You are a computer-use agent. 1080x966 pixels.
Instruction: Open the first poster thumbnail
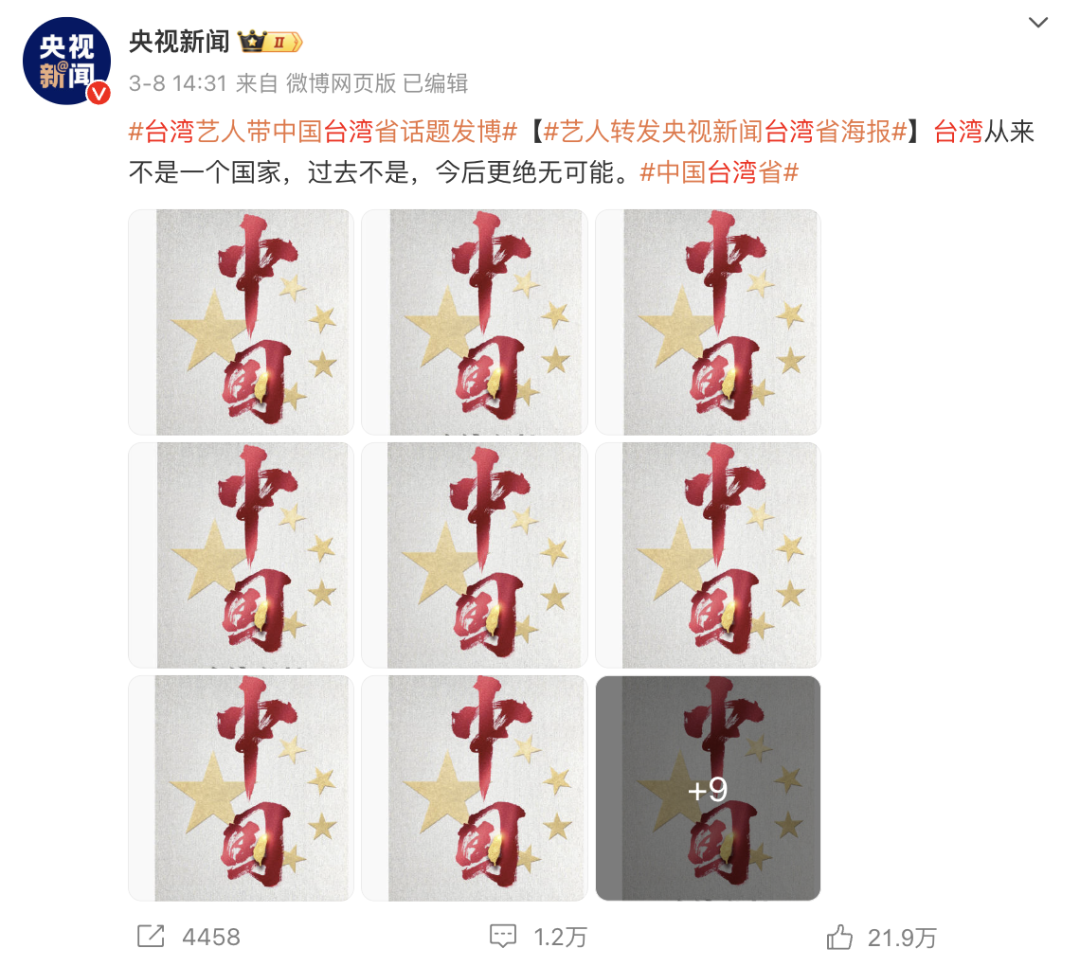tap(241, 322)
